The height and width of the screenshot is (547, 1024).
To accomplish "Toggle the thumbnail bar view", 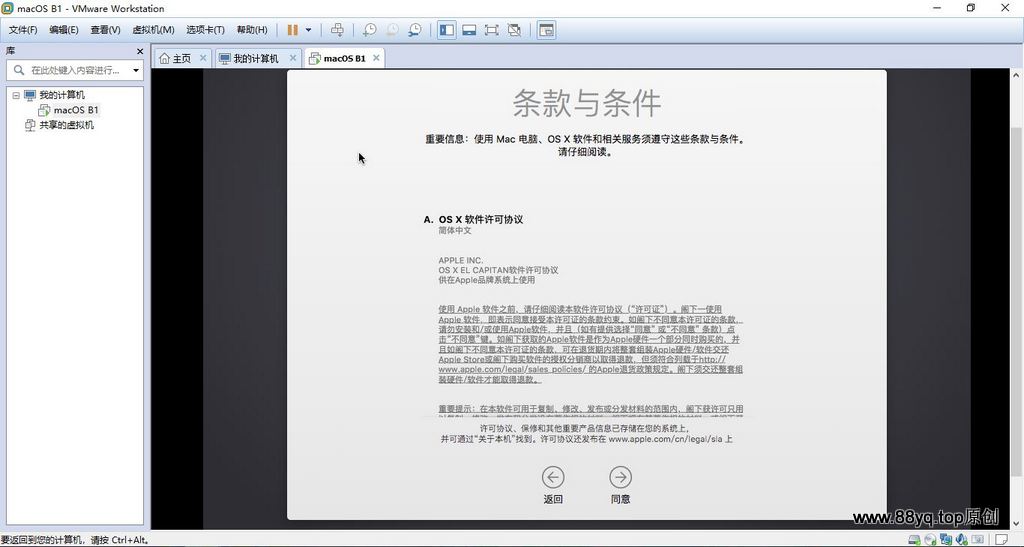I will click(x=469, y=30).
